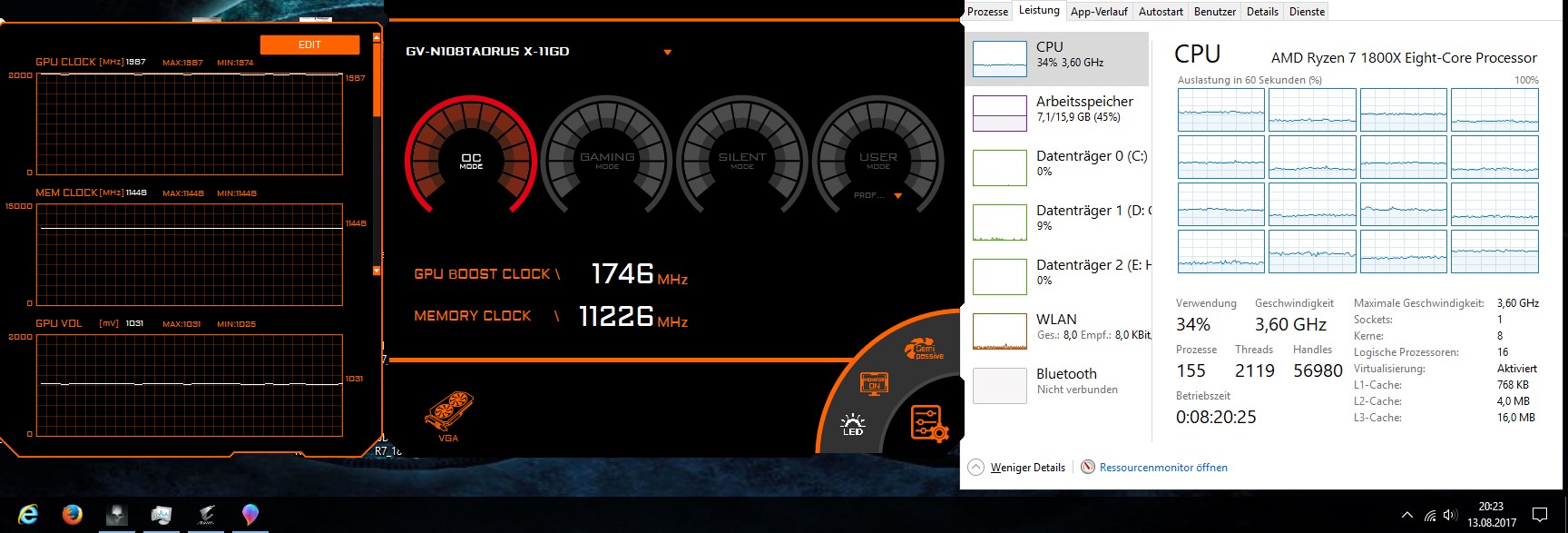Click the GPU CLOCK graph

(189, 123)
